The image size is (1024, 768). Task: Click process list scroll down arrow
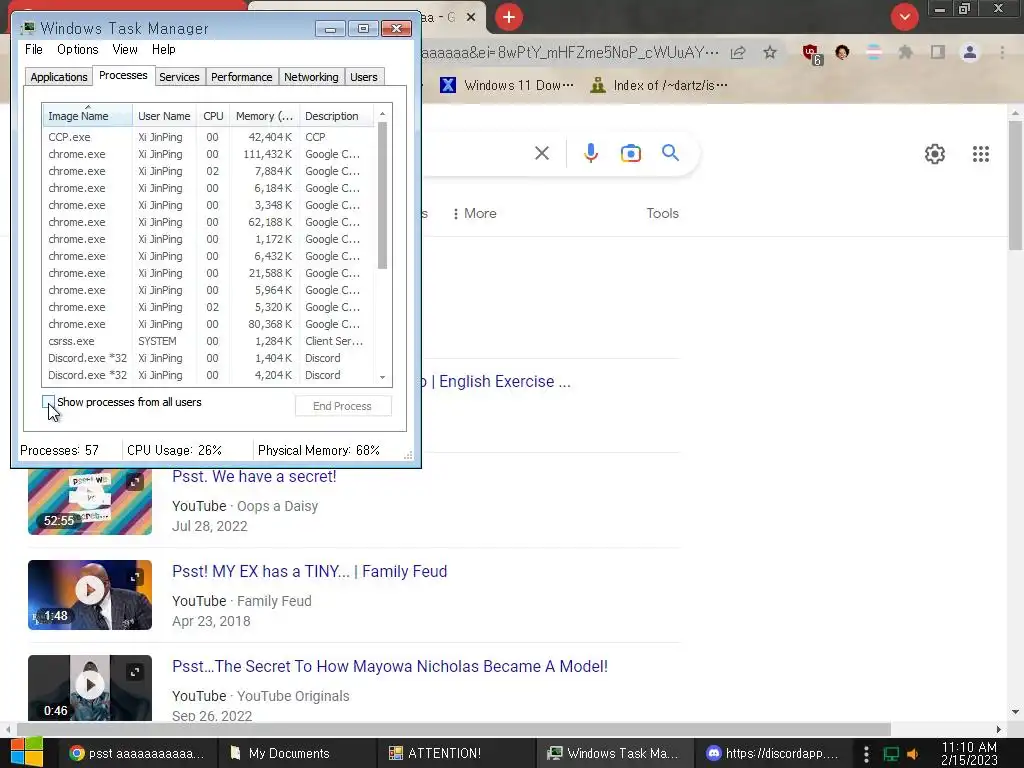tap(383, 377)
